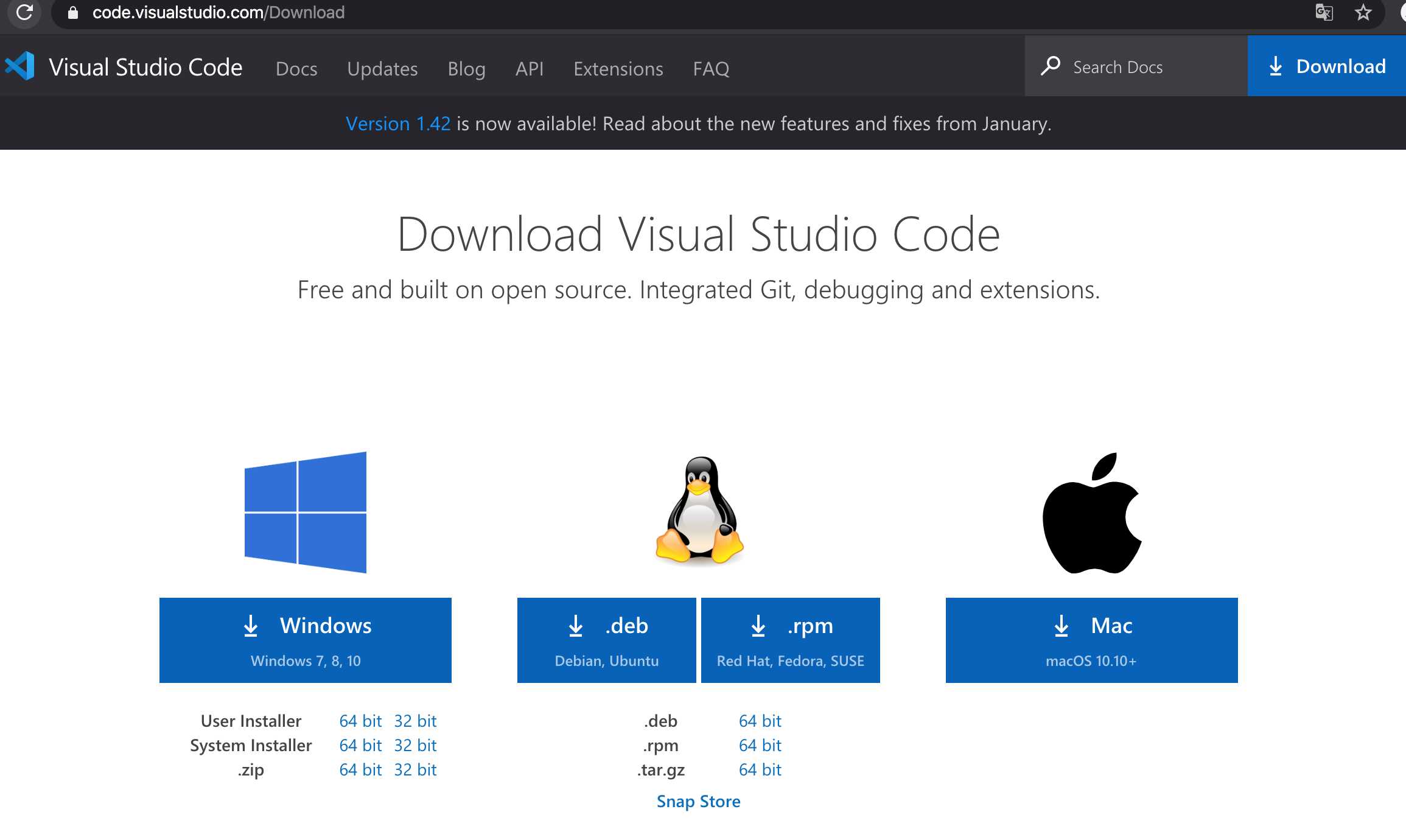Open the Snap Store link
Screen dimensions: 1406x840
[699, 801]
